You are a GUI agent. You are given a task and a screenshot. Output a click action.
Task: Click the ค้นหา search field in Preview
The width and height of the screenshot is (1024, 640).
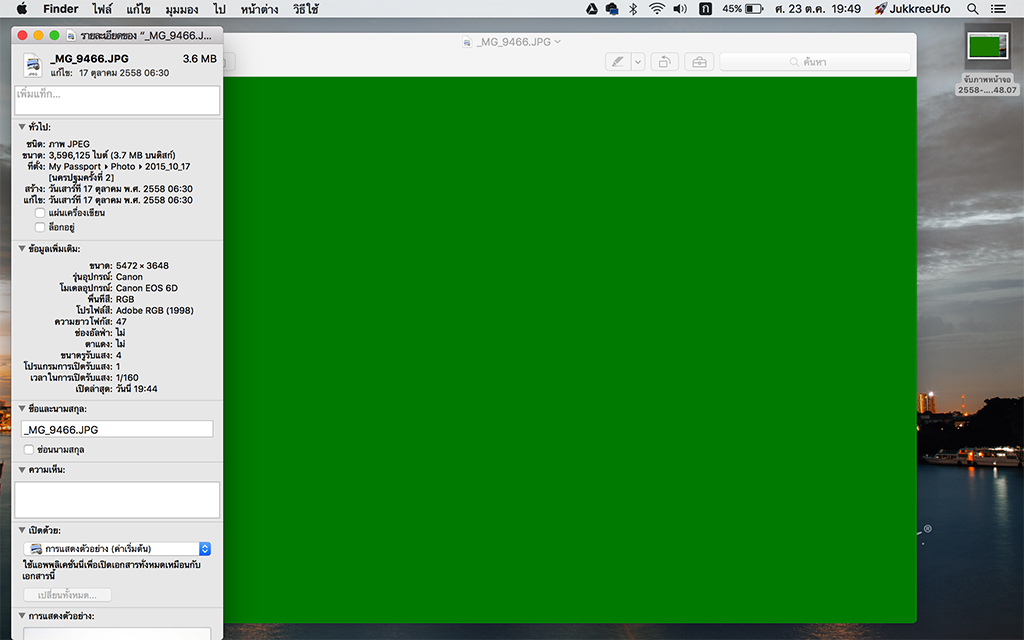(x=815, y=62)
